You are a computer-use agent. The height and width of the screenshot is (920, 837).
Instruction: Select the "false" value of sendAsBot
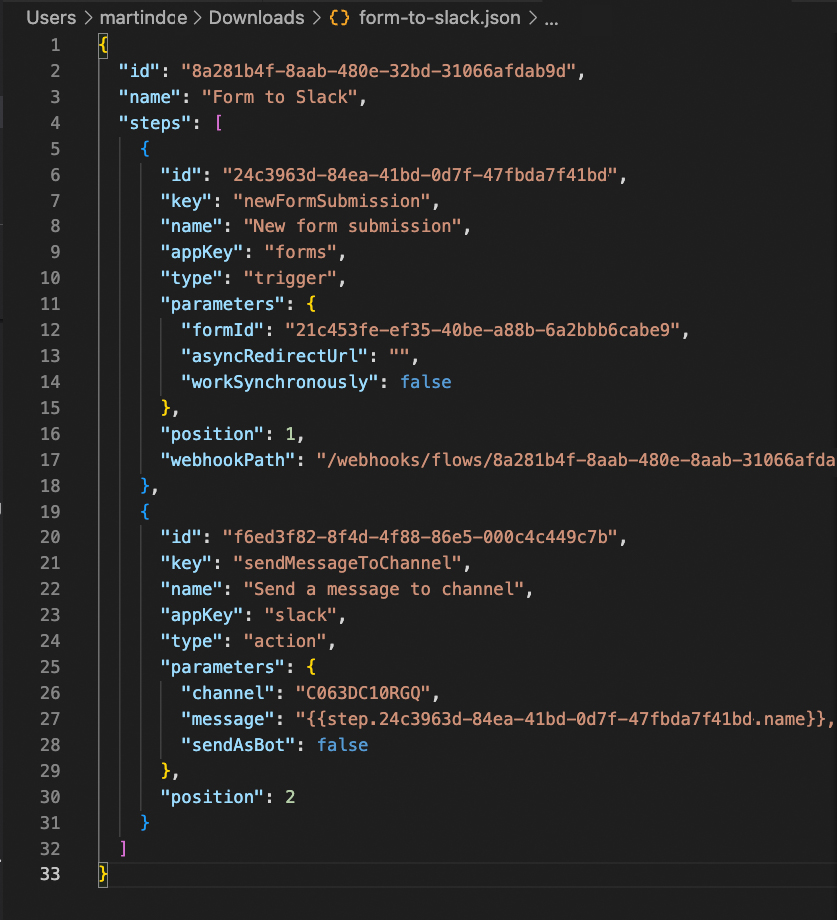point(343,744)
